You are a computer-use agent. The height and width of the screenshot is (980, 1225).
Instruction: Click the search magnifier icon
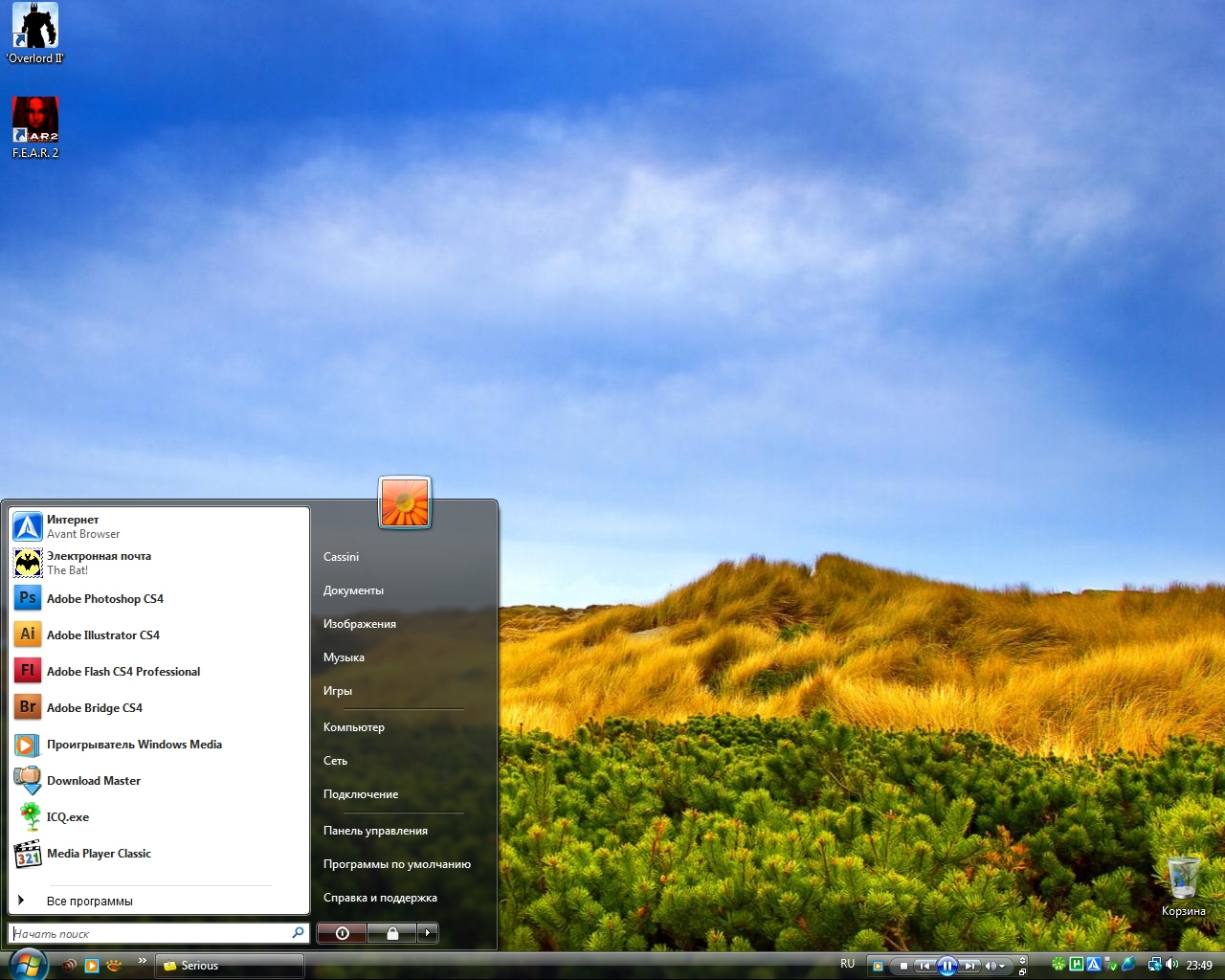coord(298,933)
